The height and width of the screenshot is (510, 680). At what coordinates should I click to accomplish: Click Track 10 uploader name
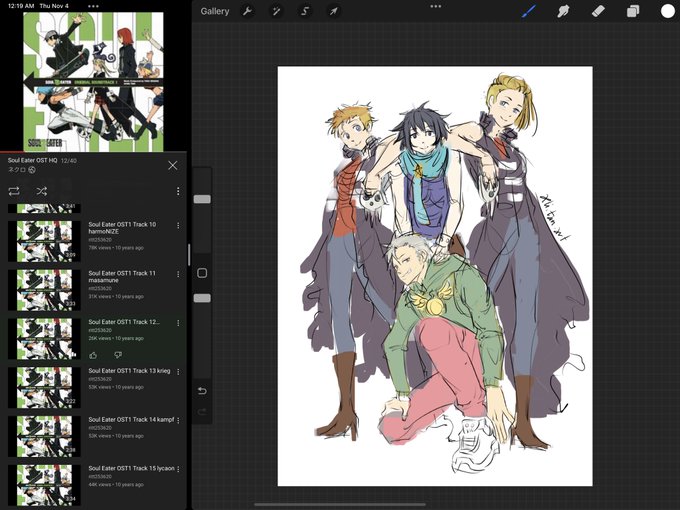(100, 239)
